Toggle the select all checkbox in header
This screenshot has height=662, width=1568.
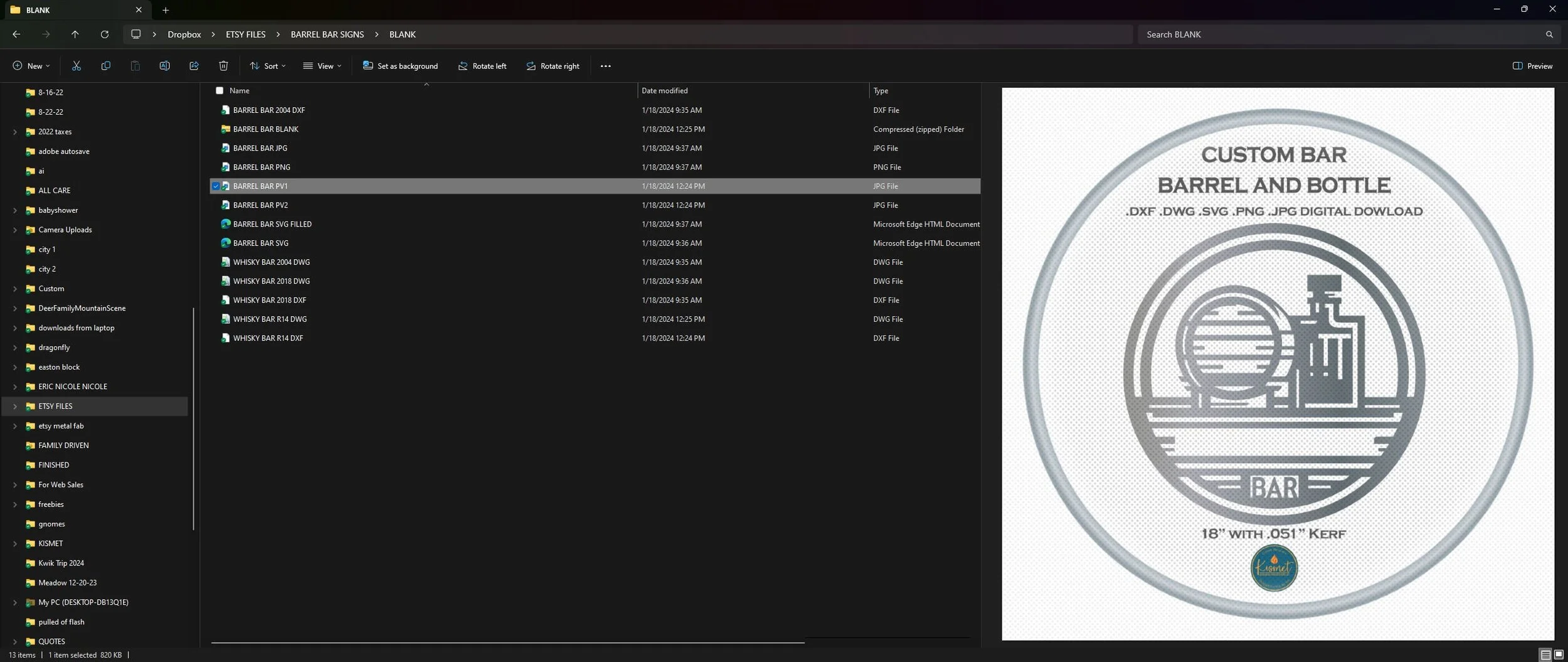(220, 90)
